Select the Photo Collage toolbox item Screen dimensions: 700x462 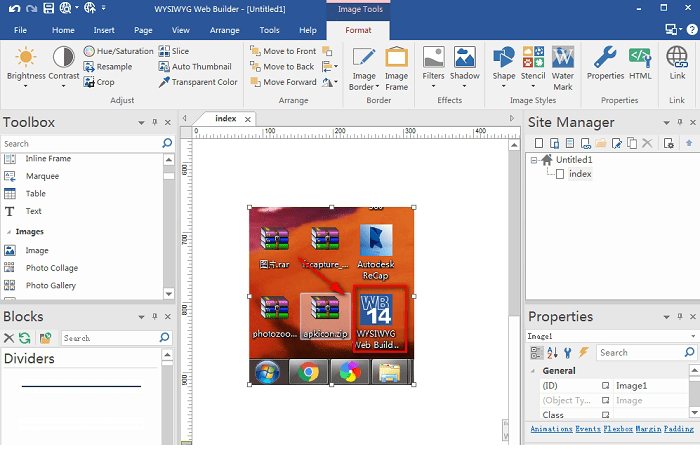[x=52, y=268]
